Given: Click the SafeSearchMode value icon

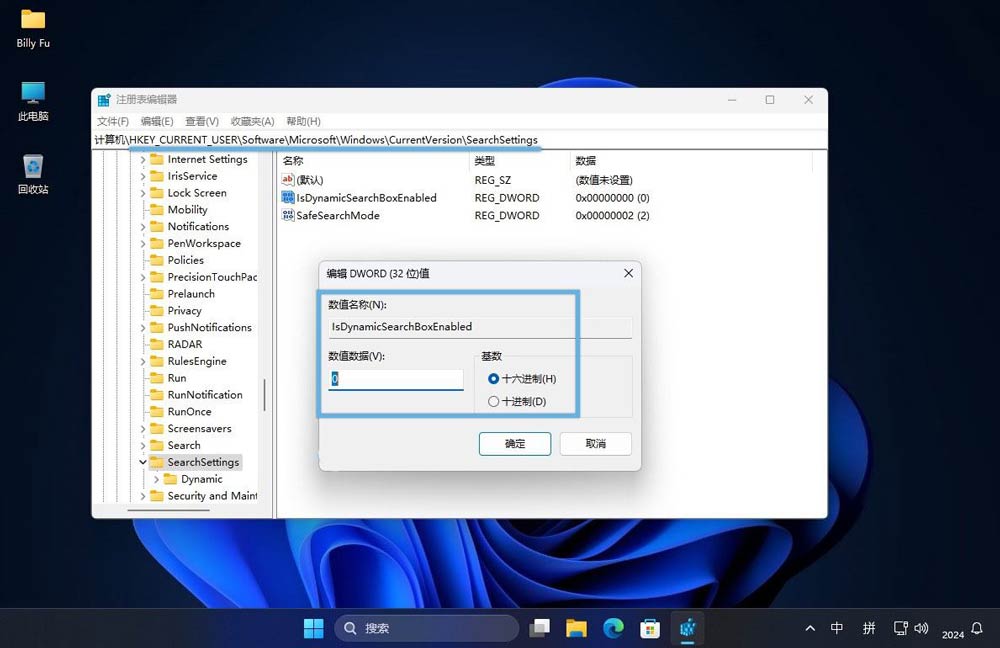Looking at the screenshot, I should pos(287,215).
